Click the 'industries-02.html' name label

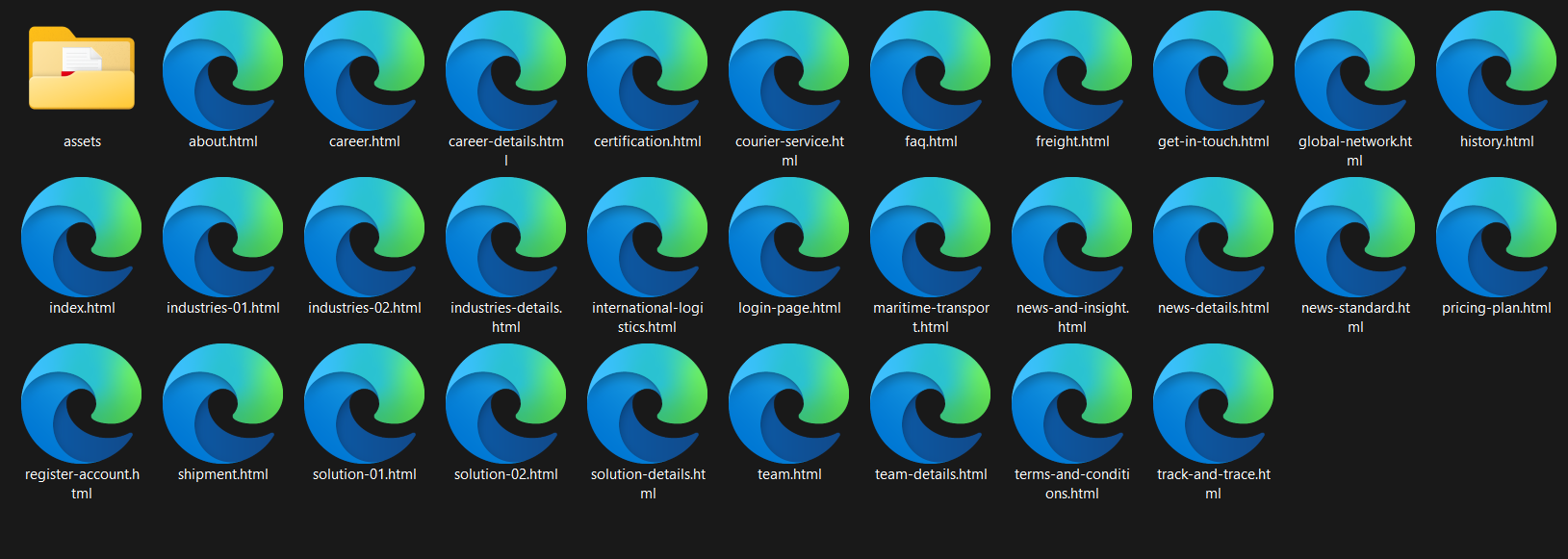click(x=365, y=308)
